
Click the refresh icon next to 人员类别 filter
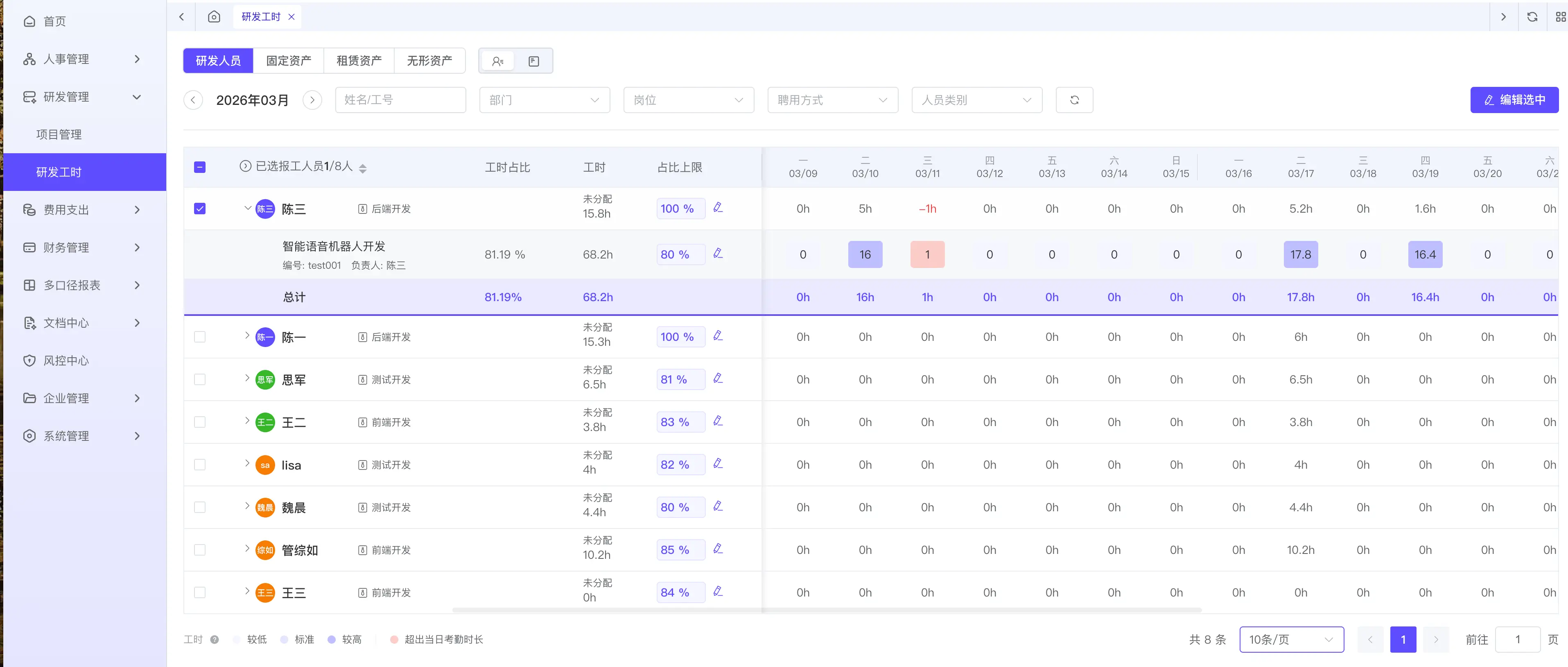1074,100
